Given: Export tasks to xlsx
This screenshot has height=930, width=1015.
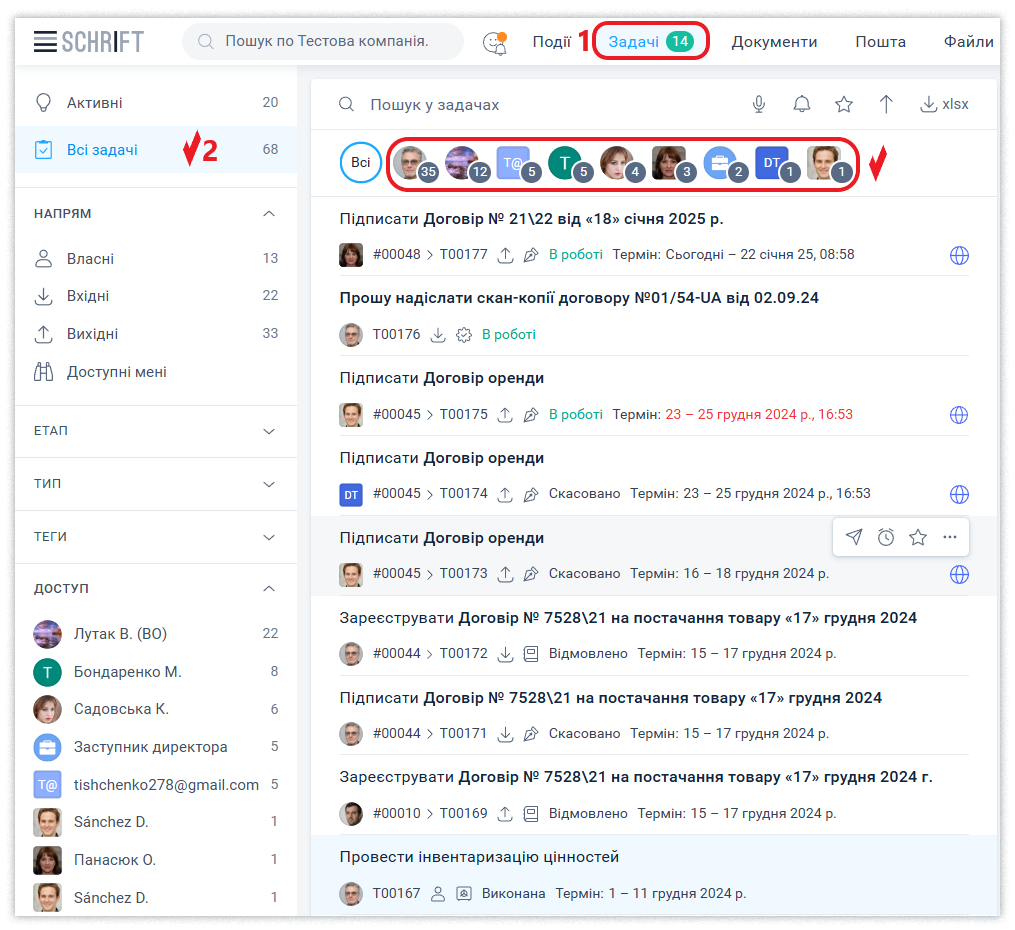Looking at the screenshot, I should click(x=944, y=104).
